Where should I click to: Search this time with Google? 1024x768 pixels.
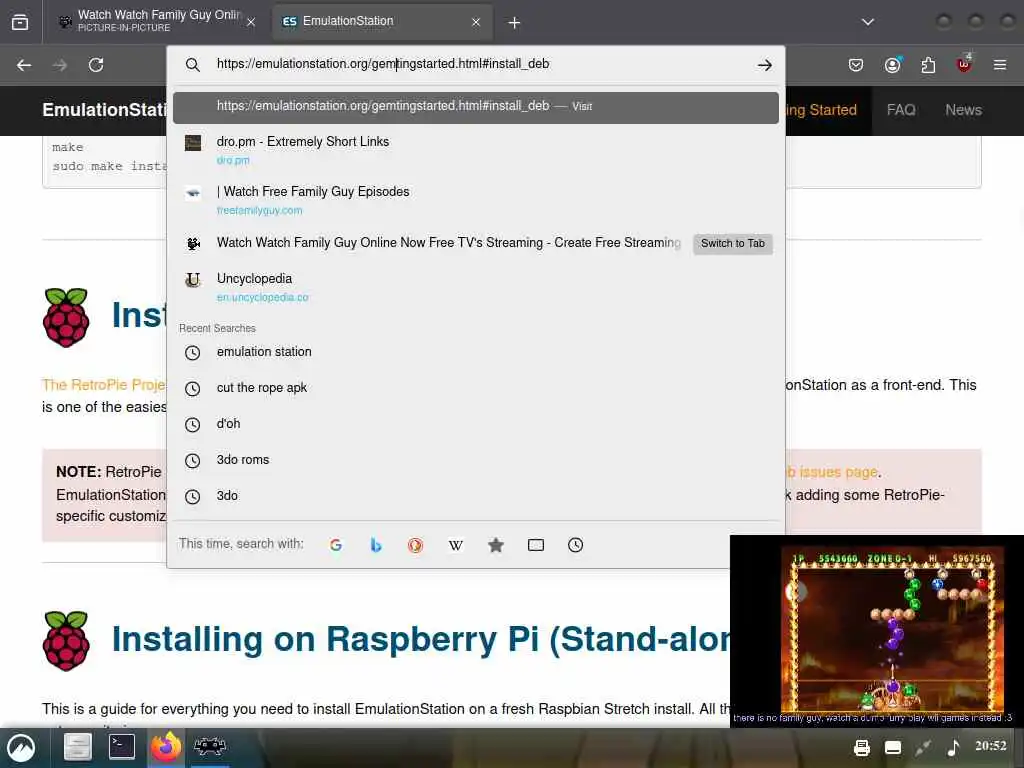pyautogui.click(x=336, y=545)
